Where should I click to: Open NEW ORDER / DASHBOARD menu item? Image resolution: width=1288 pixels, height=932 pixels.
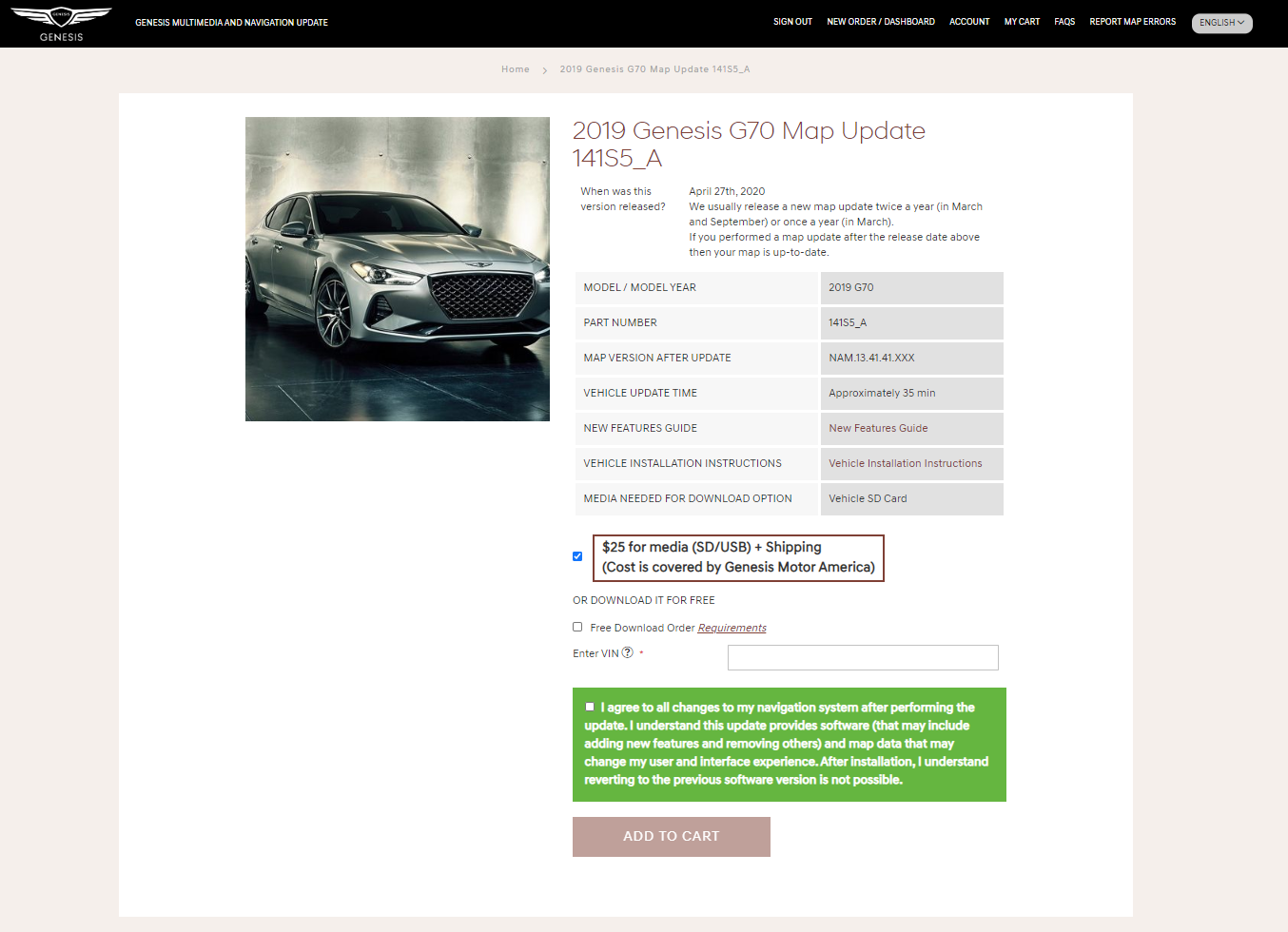point(881,22)
